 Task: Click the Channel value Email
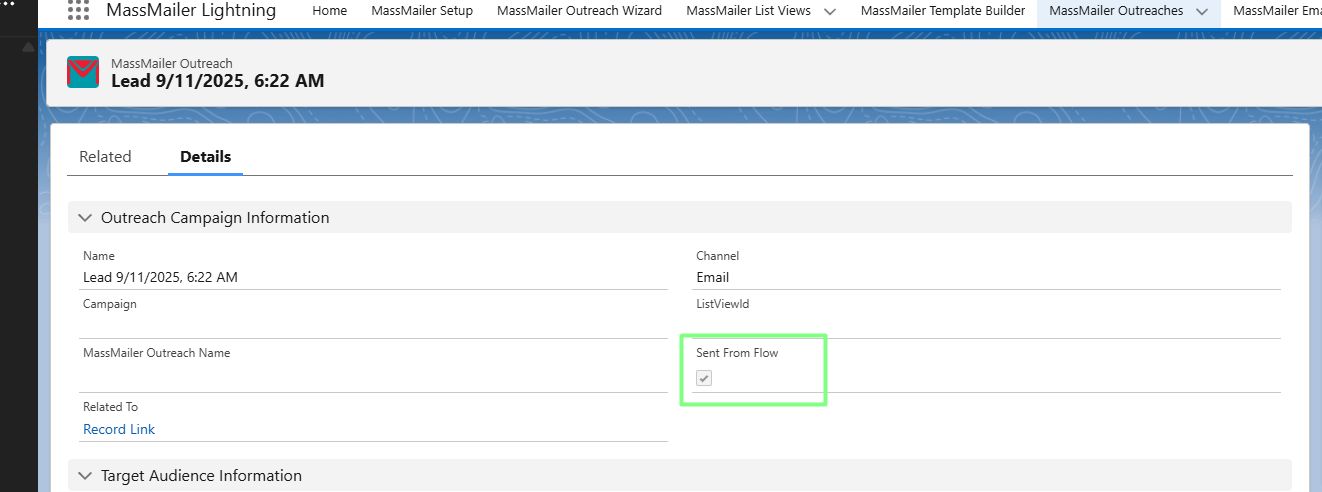click(x=713, y=277)
